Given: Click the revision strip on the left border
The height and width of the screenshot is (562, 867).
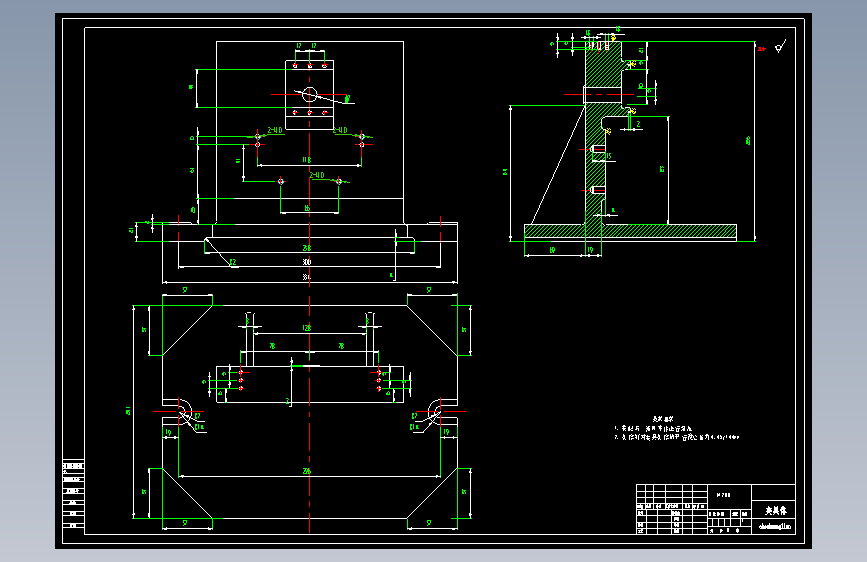Looking at the screenshot, I should click(x=73, y=495).
